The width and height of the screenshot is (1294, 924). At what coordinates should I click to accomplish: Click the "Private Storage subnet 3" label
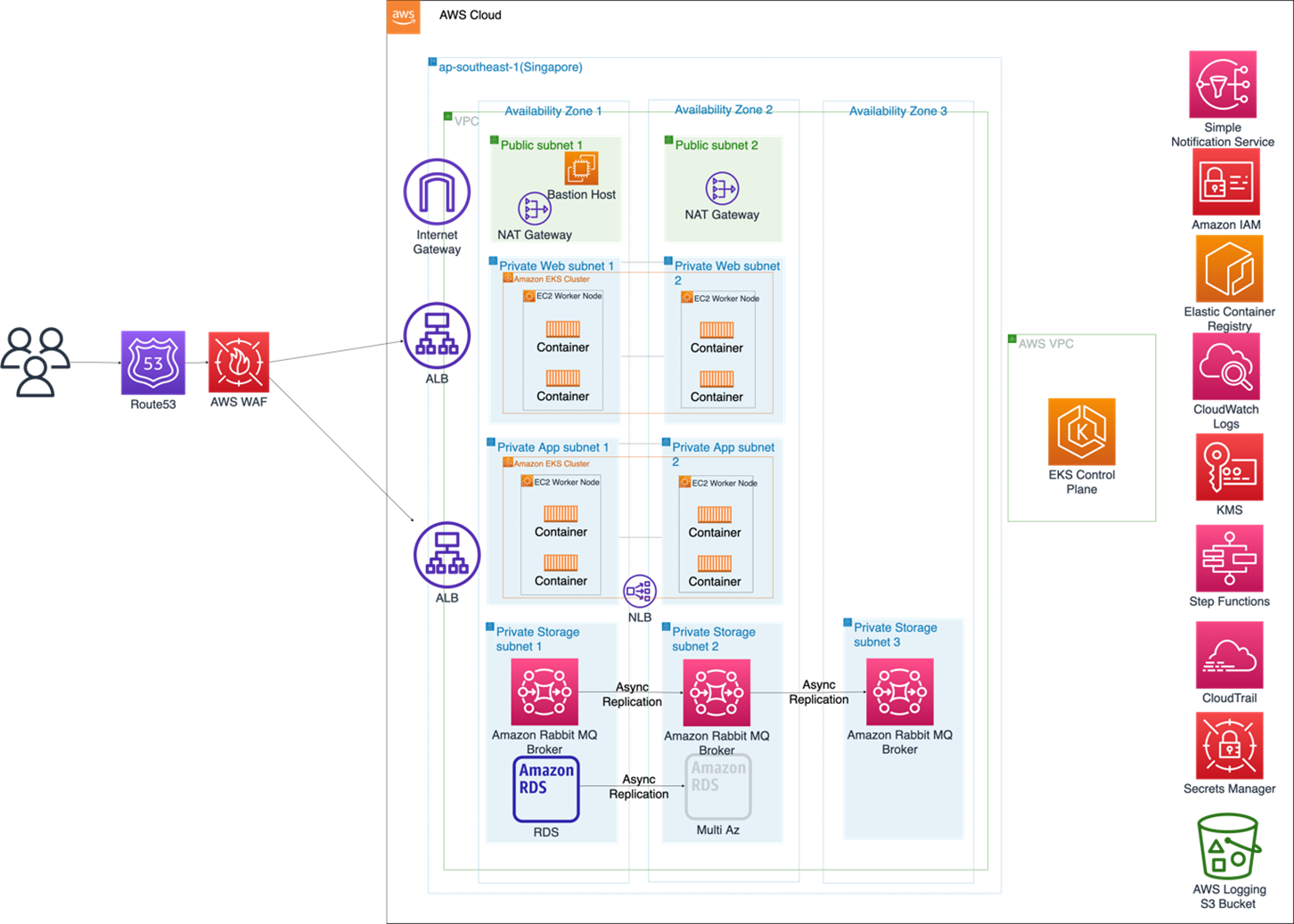(896, 634)
